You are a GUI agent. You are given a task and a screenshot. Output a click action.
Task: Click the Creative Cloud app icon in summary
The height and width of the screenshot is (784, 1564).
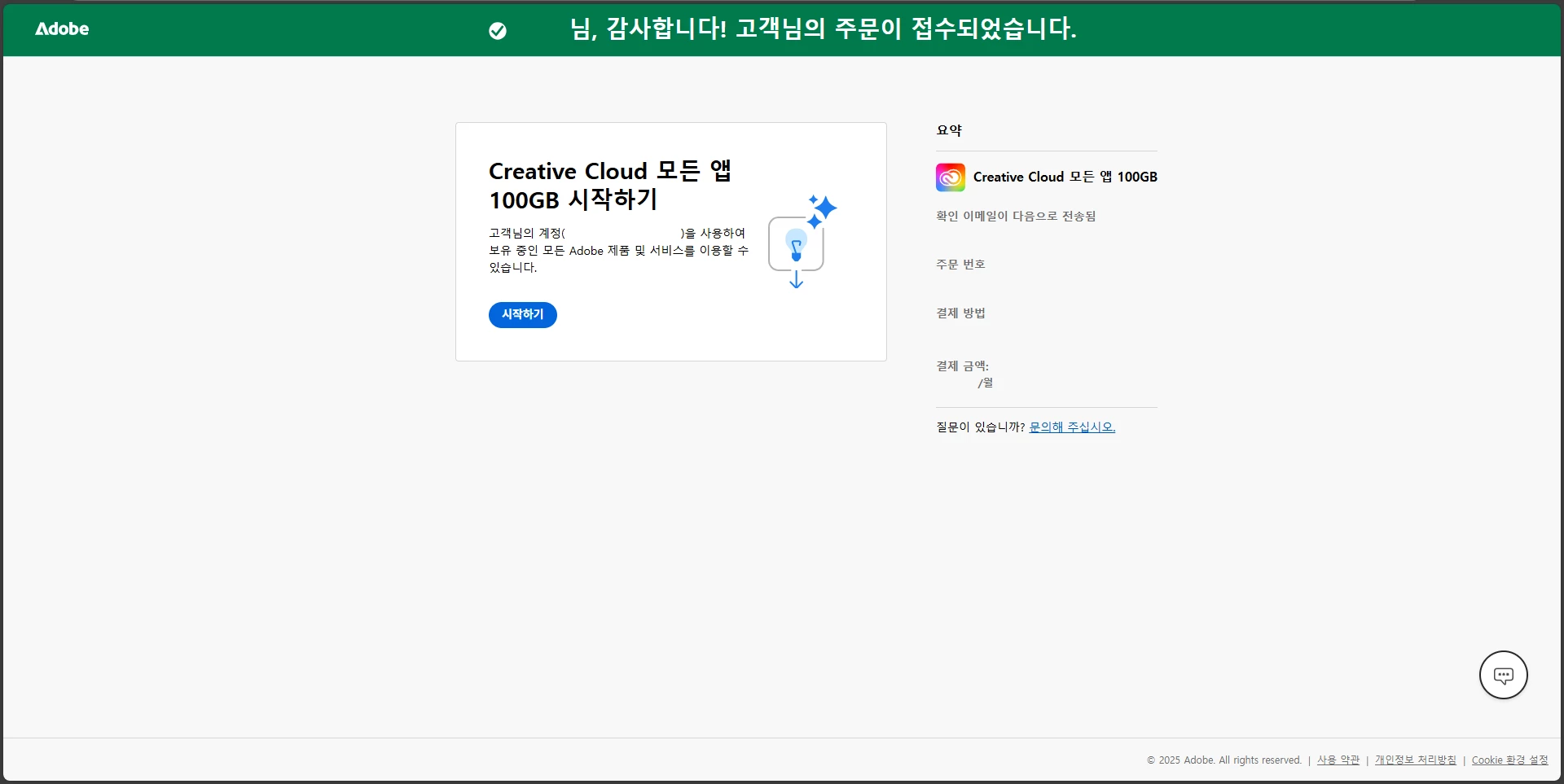pos(951,177)
